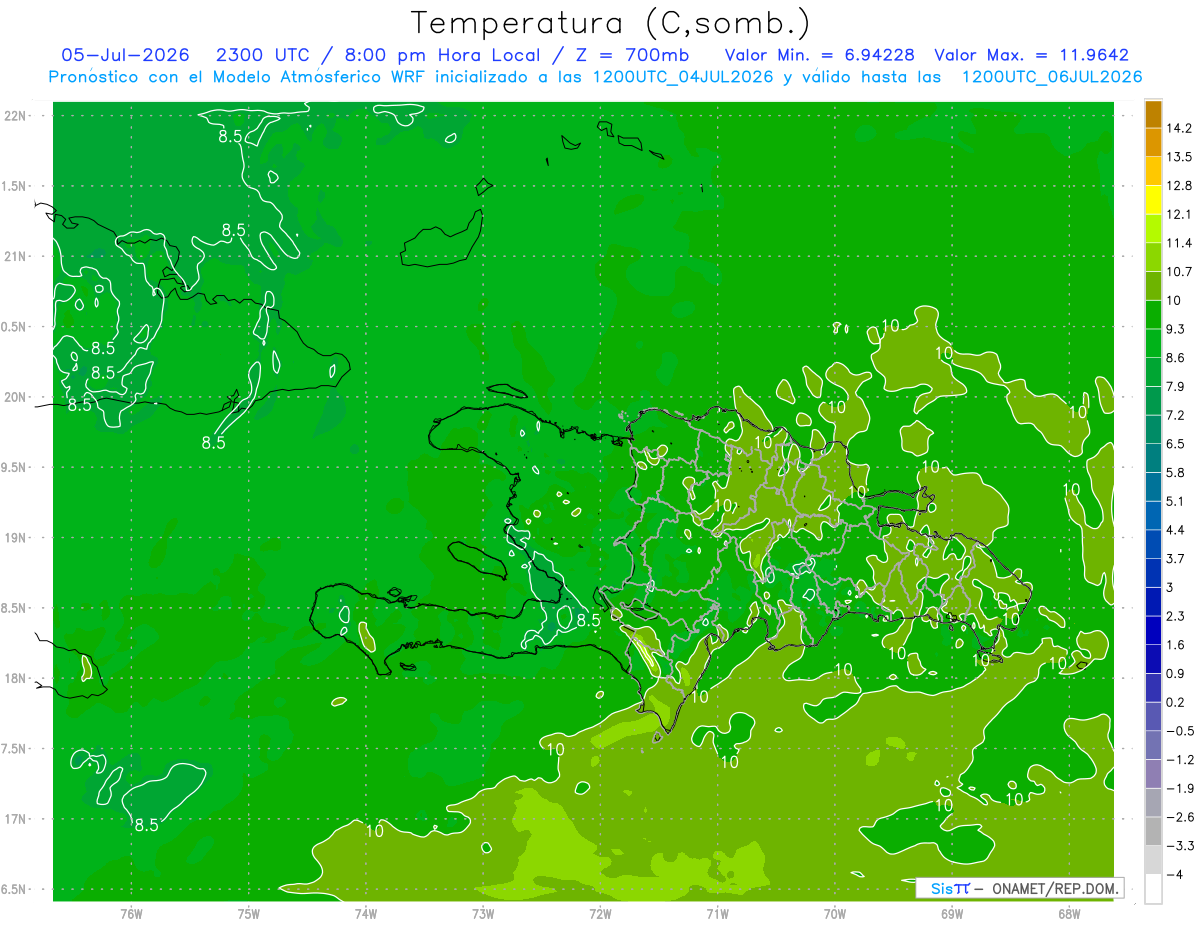Image resolution: width=1200 pixels, height=927 pixels.
Task: Click the legend value '12.8'
Action: (x=1181, y=186)
